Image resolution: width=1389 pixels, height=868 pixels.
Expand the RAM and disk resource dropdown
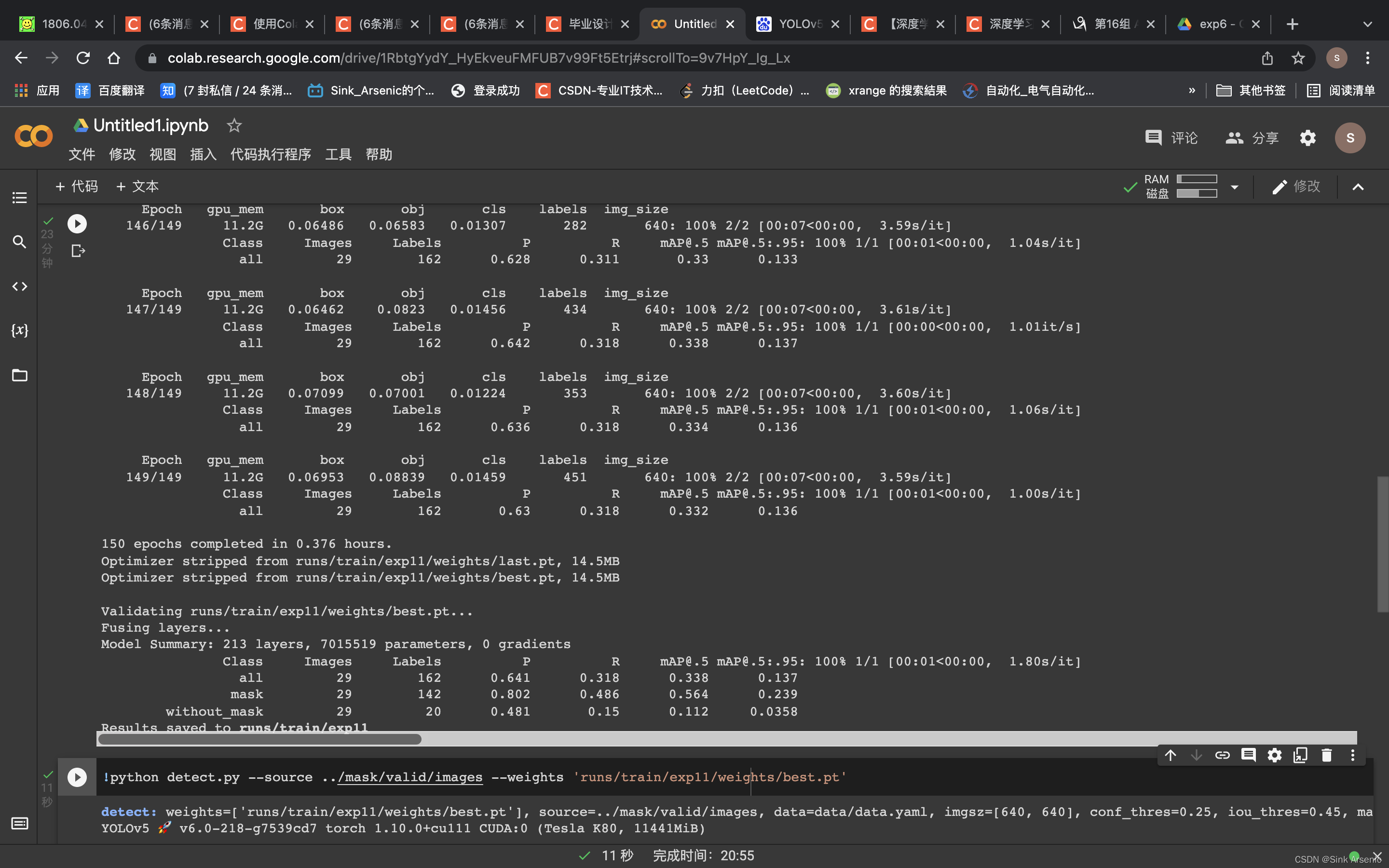pos(1235,187)
